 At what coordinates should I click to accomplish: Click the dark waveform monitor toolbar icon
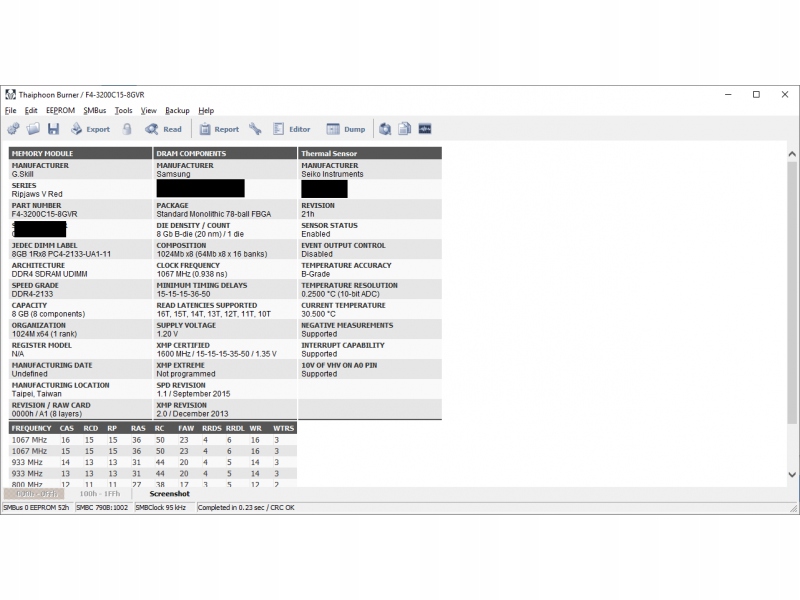coord(425,129)
